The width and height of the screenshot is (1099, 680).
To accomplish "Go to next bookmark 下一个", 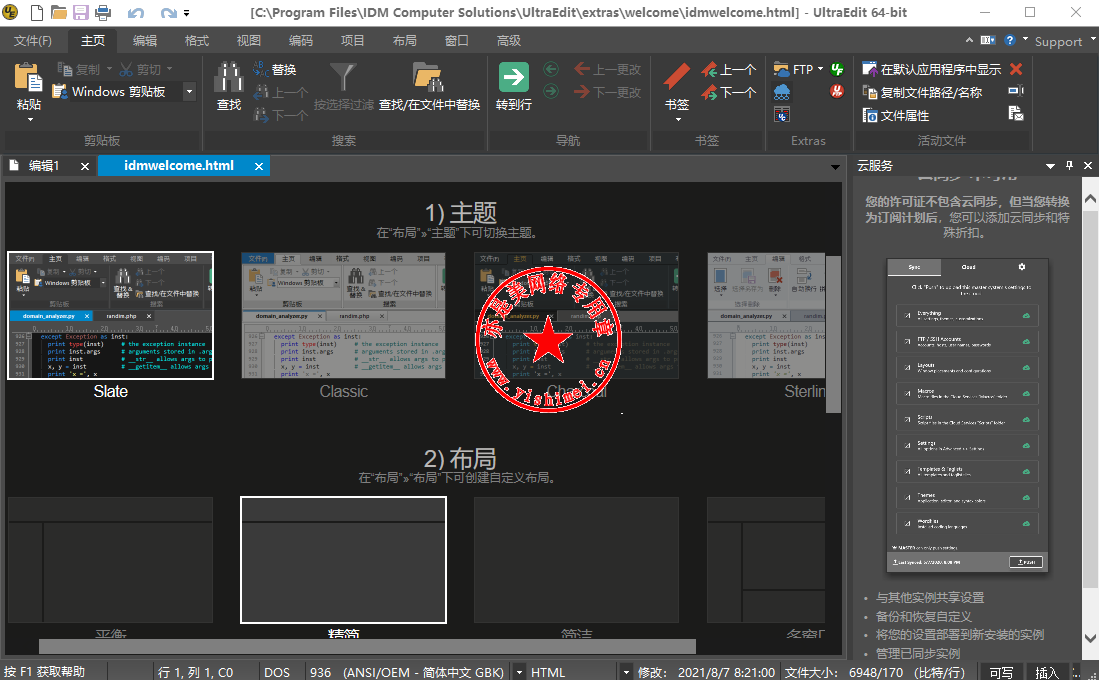I will click(729, 92).
